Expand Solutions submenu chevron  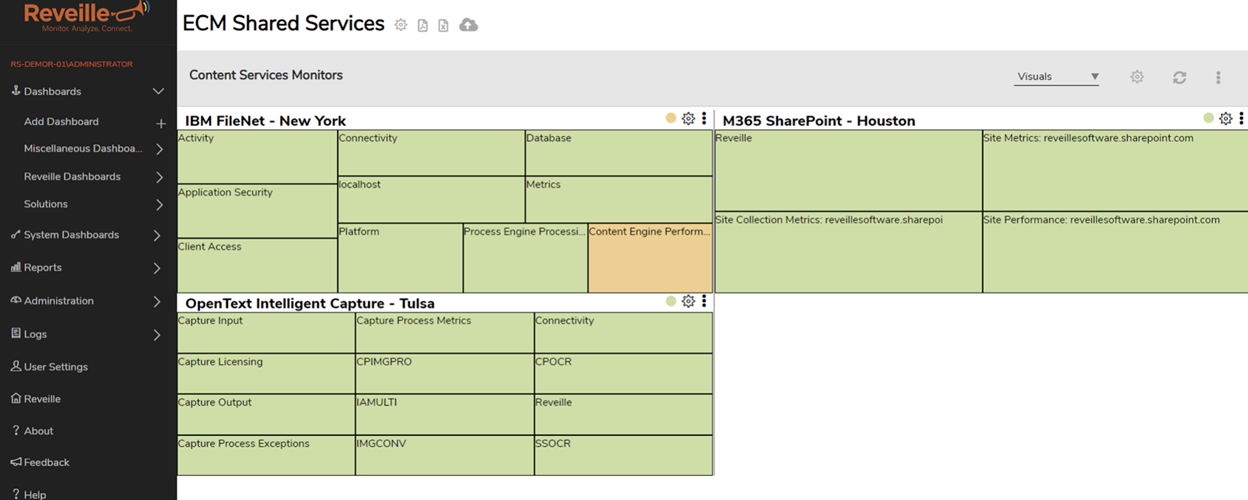tap(159, 204)
